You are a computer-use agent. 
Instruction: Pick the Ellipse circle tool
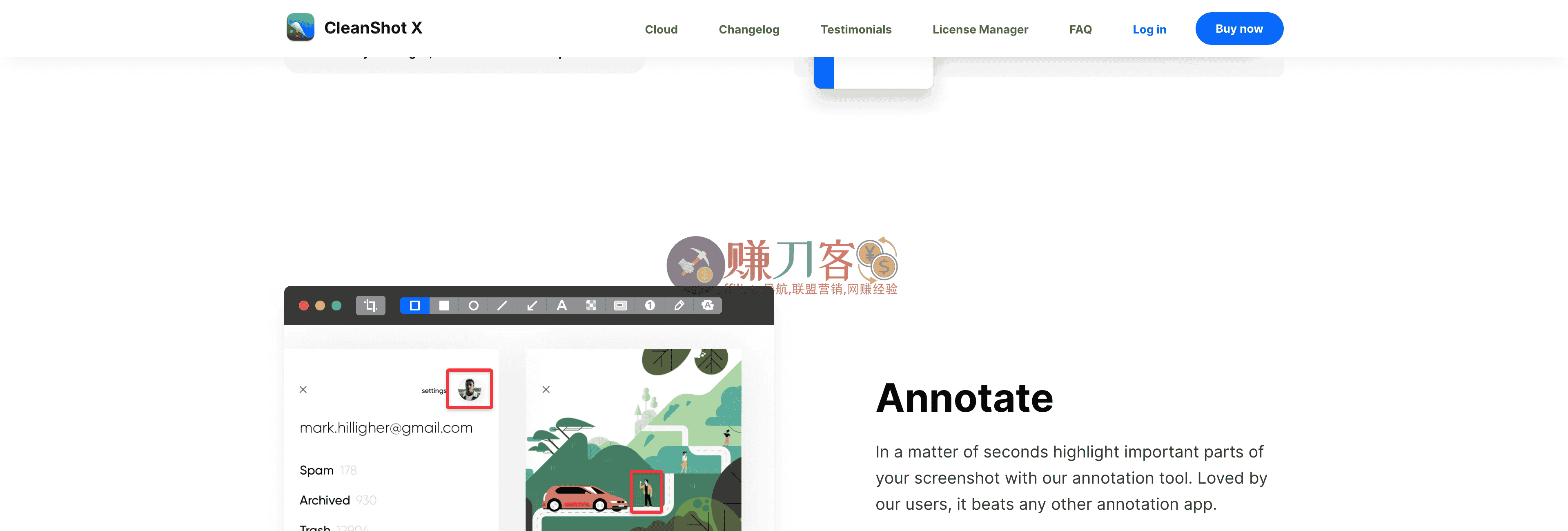[474, 305]
